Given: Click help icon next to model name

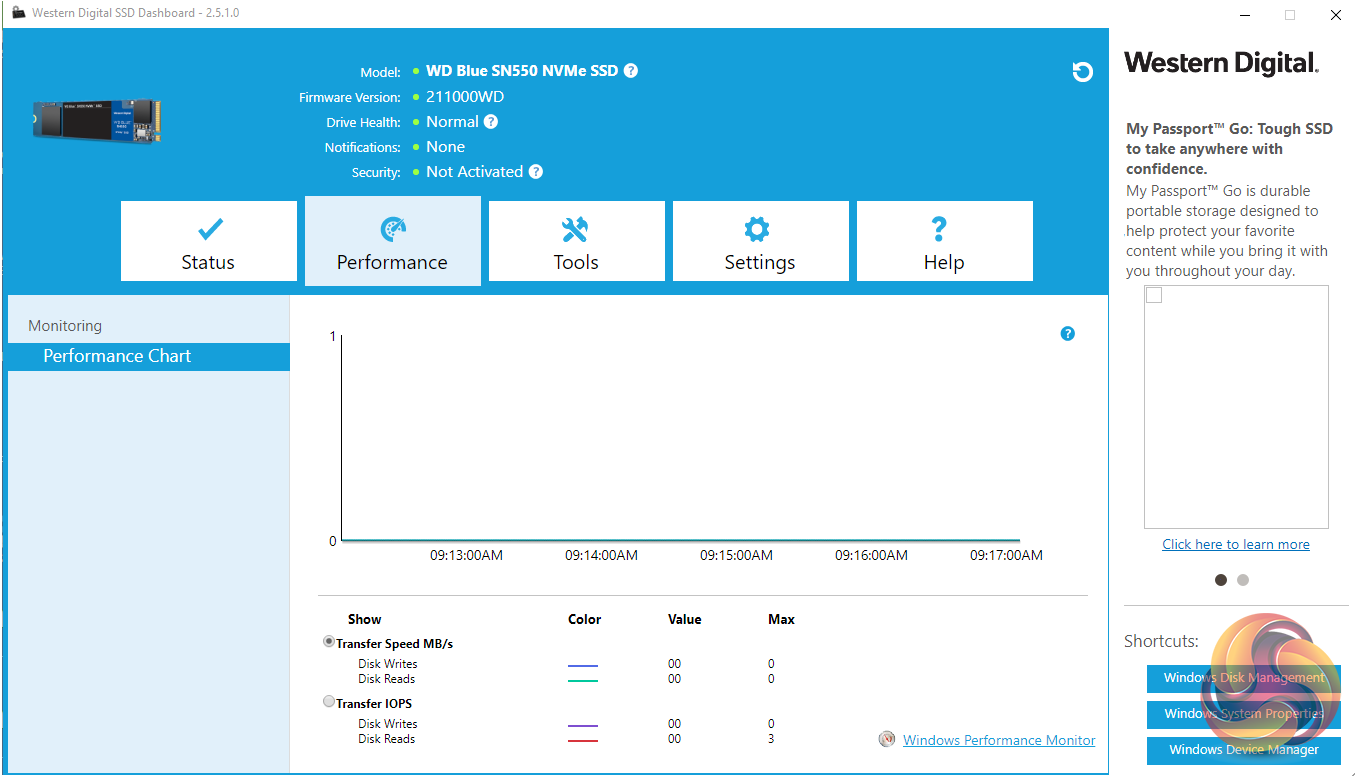Looking at the screenshot, I should (630, 71).
